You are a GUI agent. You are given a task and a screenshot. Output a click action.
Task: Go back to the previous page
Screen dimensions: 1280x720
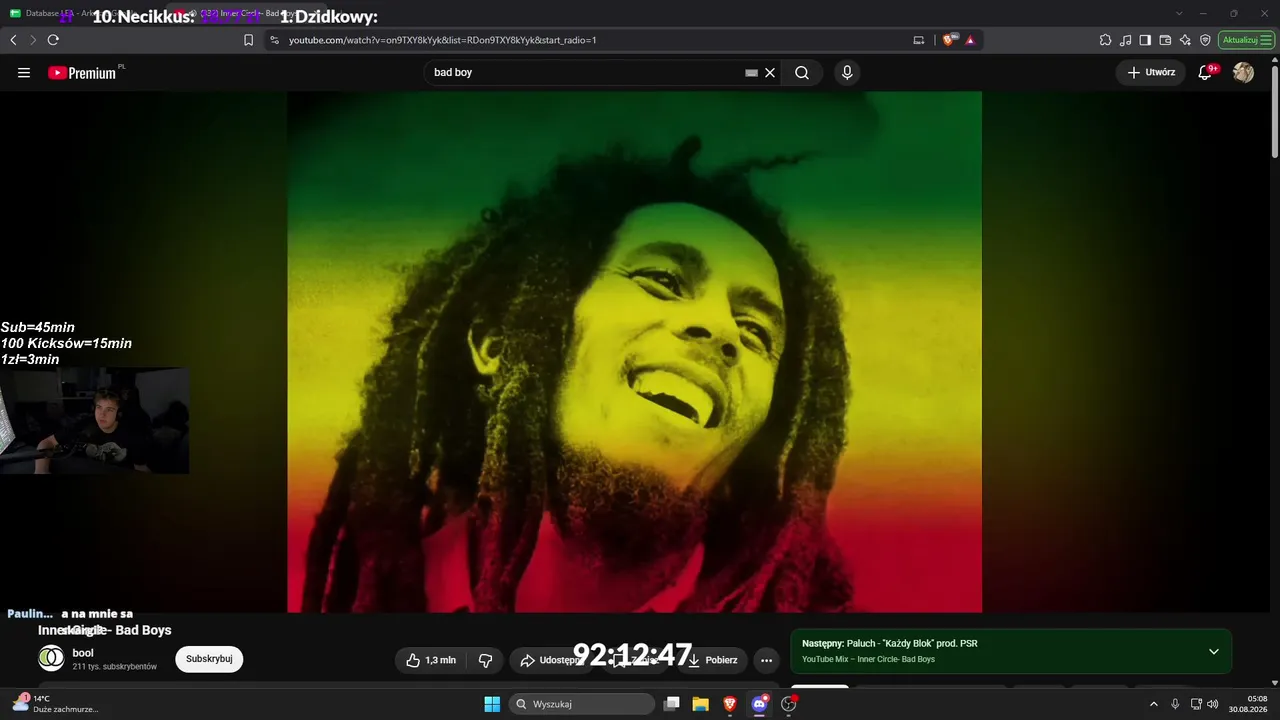[x=13, y=40]
